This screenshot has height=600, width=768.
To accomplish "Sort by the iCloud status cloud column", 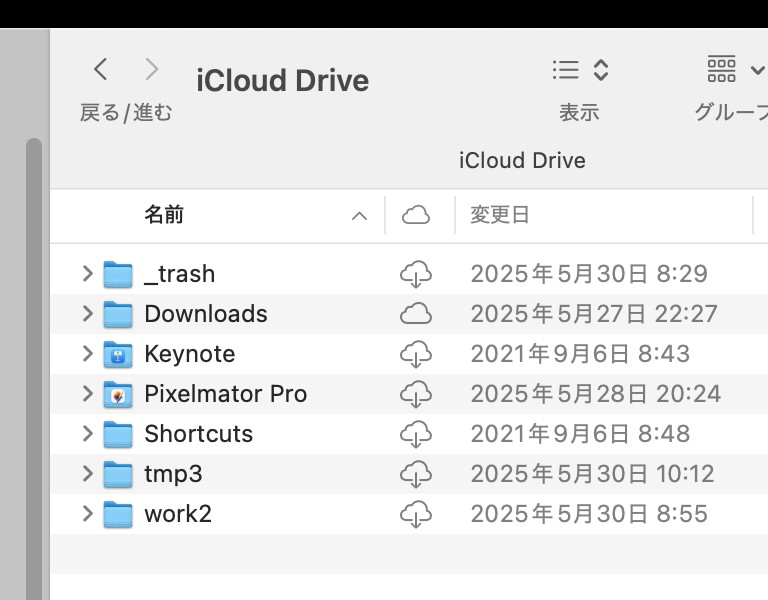I will (x=416, y=216).
